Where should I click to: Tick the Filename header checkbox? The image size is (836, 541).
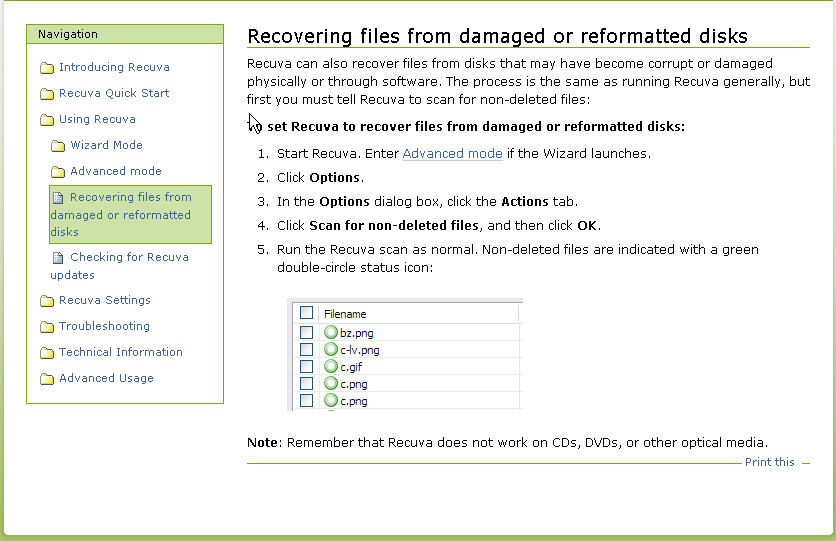pos(306,313)
